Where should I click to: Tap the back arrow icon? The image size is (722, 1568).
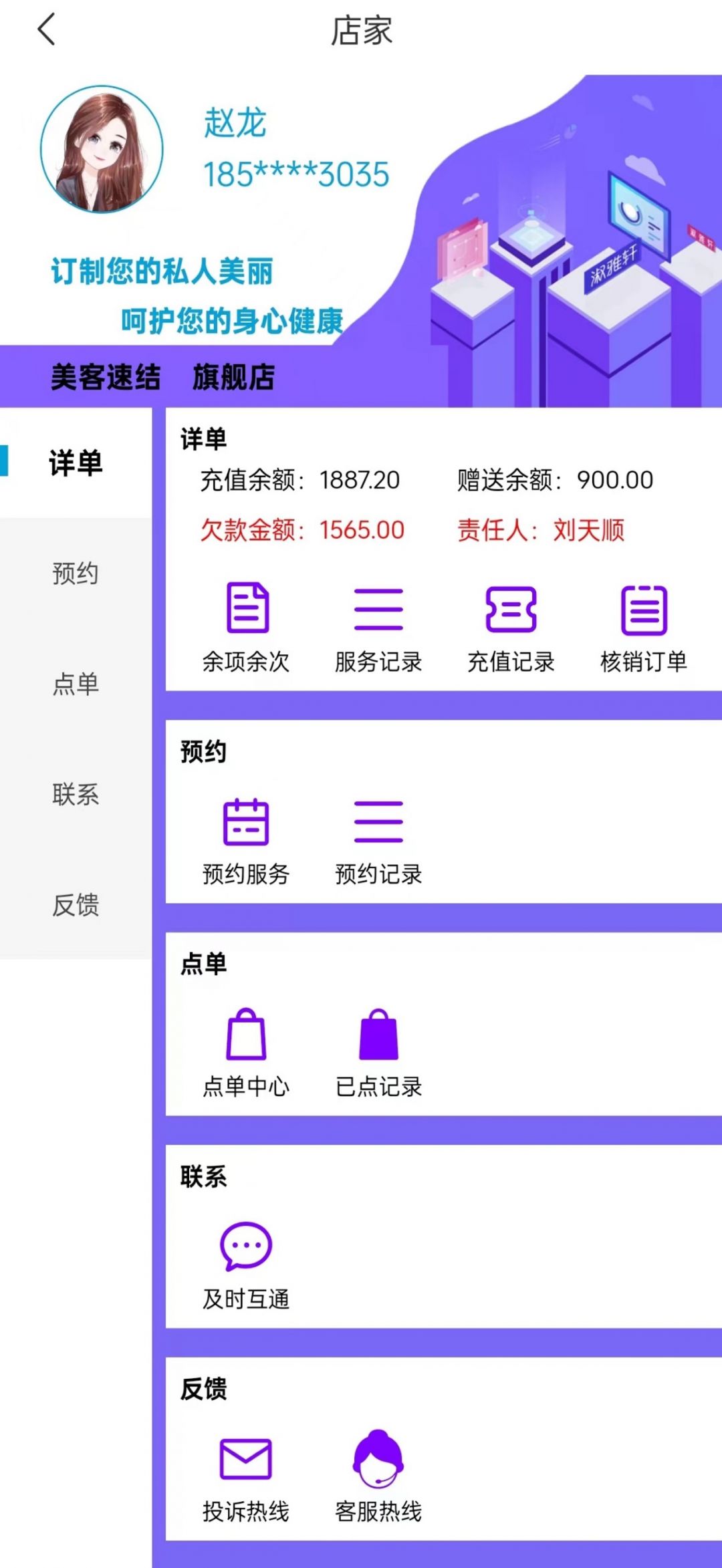click(47, 30)
